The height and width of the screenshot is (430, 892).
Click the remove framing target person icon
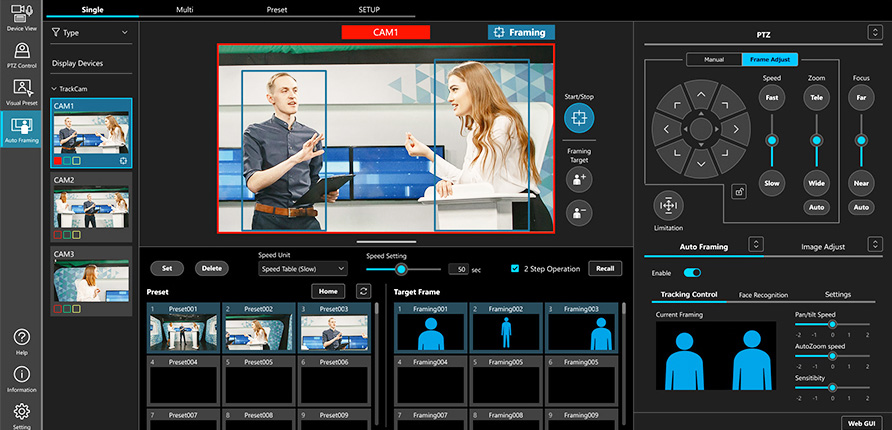point(578,212)
